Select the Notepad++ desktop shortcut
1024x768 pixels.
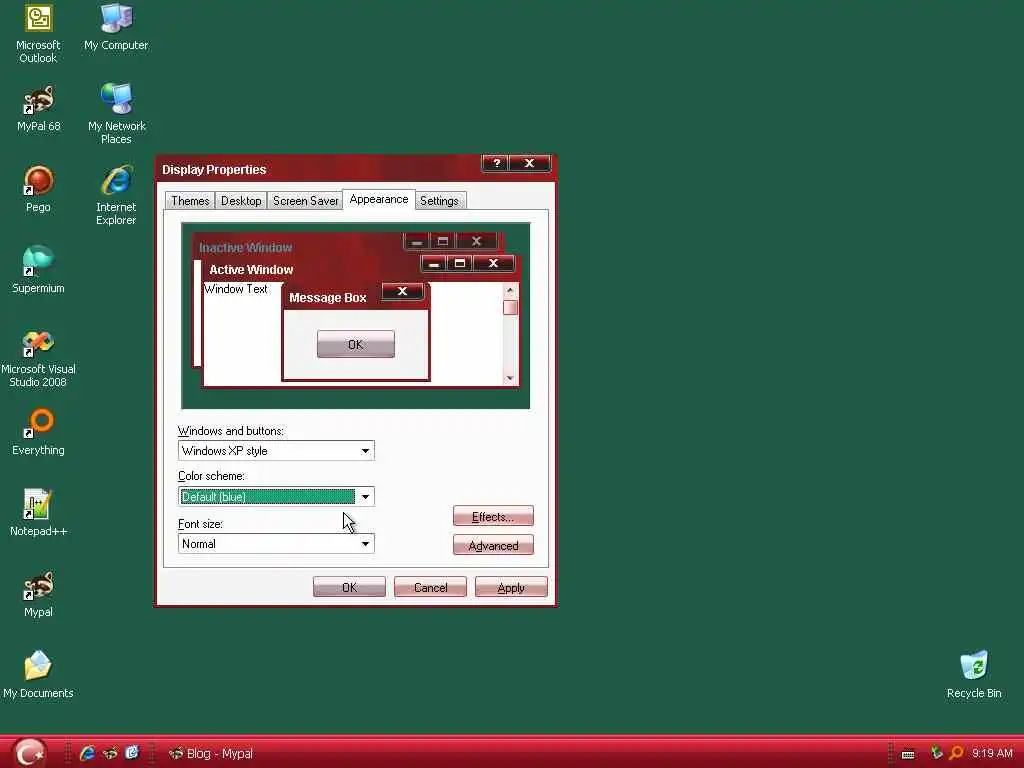pos(38,513)
